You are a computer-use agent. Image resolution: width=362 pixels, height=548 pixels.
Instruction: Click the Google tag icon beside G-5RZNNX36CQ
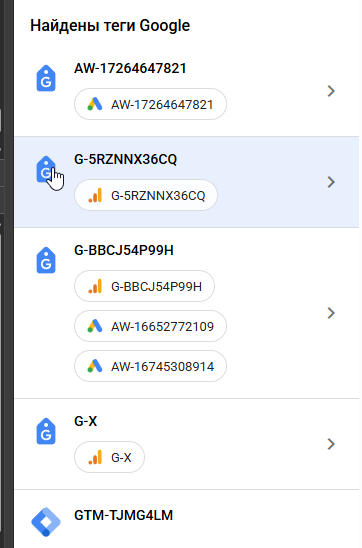(x=46, y=169)
